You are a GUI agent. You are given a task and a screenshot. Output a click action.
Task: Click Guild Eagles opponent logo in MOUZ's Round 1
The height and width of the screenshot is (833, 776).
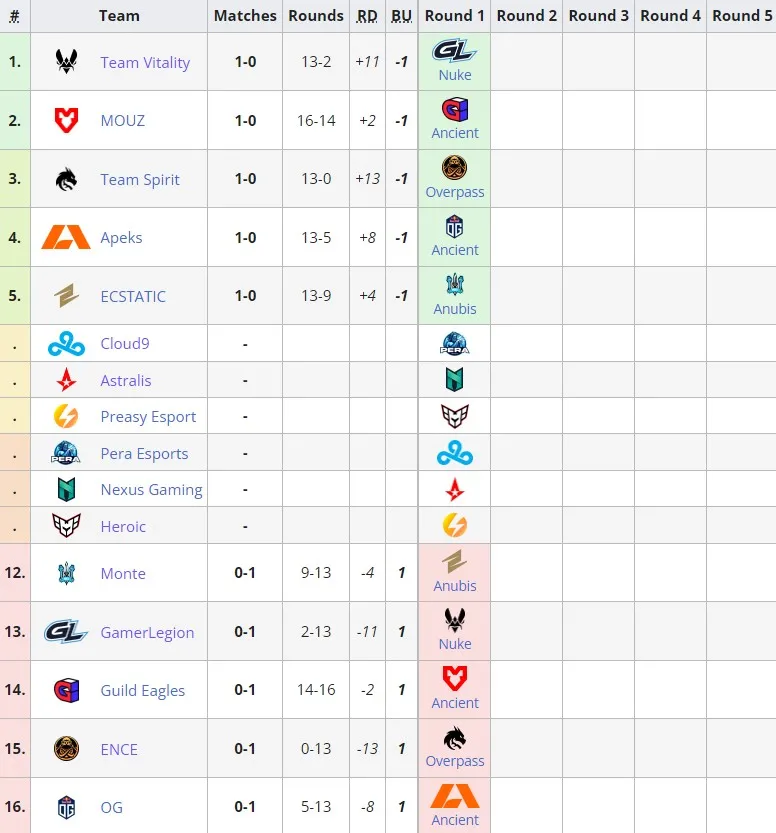point(455,110)
